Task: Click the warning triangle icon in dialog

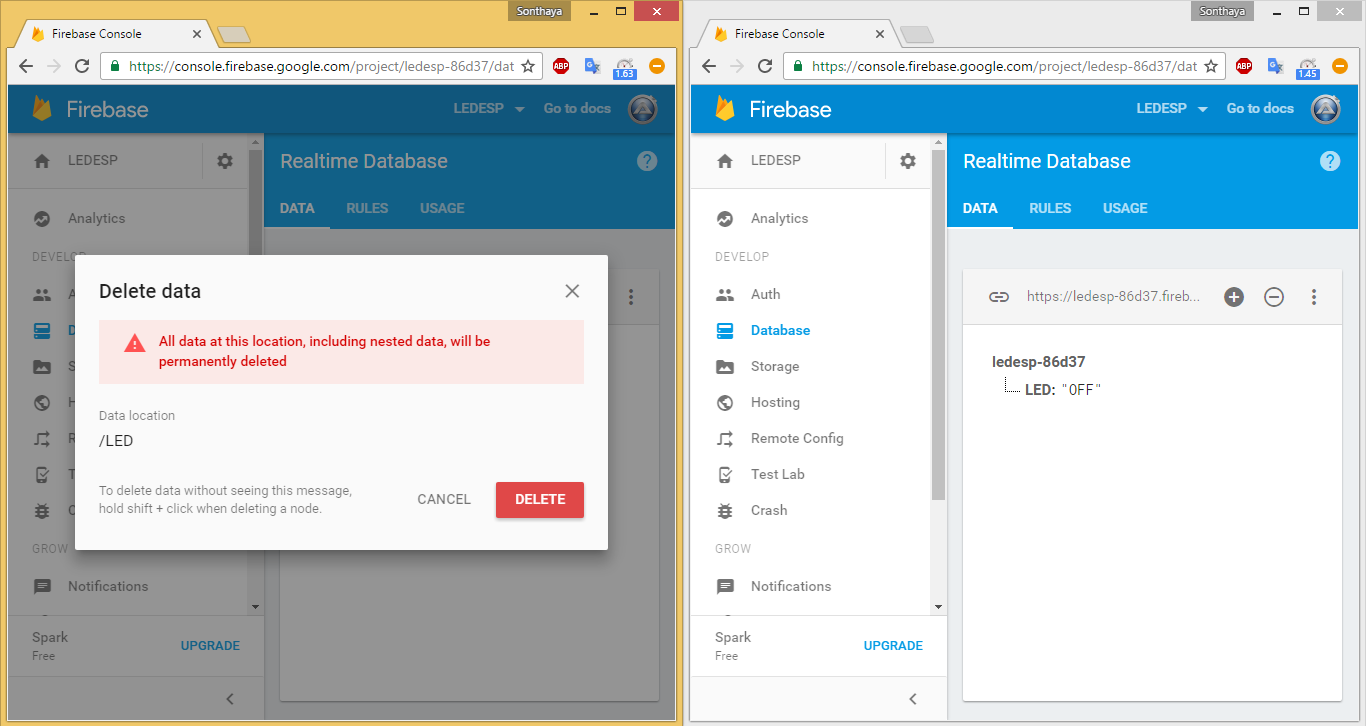Action: (x=134, y=343)
